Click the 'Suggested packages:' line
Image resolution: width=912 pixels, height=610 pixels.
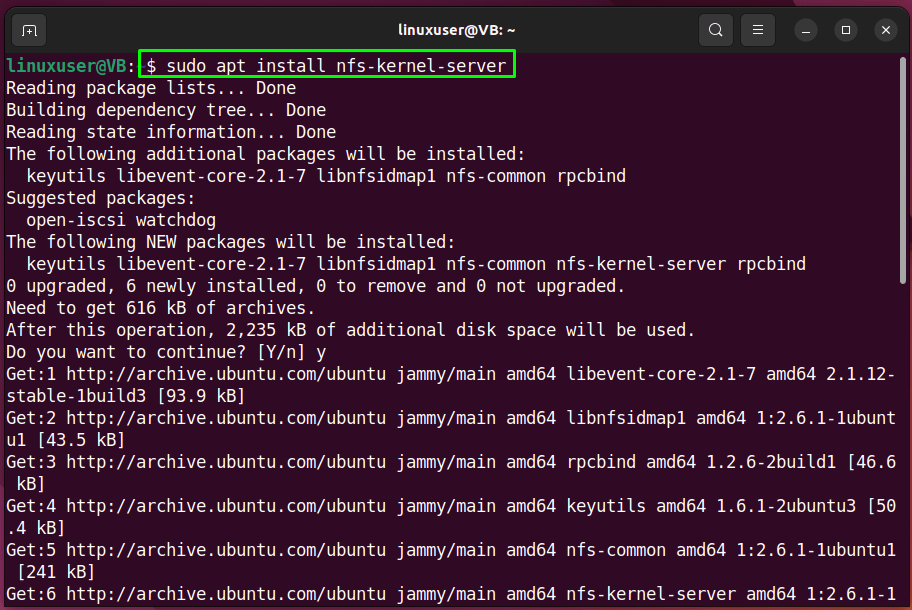pyautogui.click(x=101, y=198)
